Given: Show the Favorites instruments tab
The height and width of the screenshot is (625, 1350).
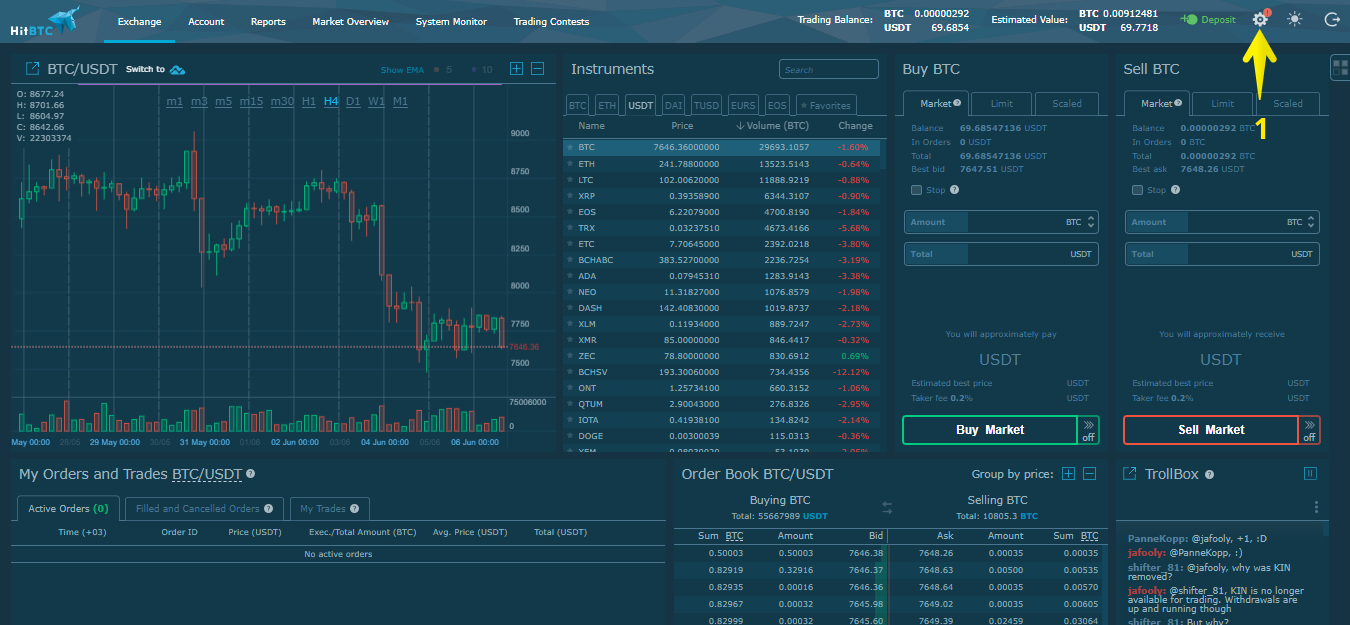Looking at the screenshot, I should pos(825,105).
